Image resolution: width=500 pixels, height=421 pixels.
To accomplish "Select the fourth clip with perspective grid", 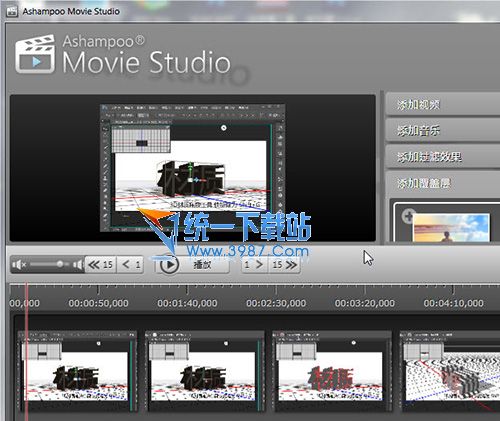I will 450,371.
